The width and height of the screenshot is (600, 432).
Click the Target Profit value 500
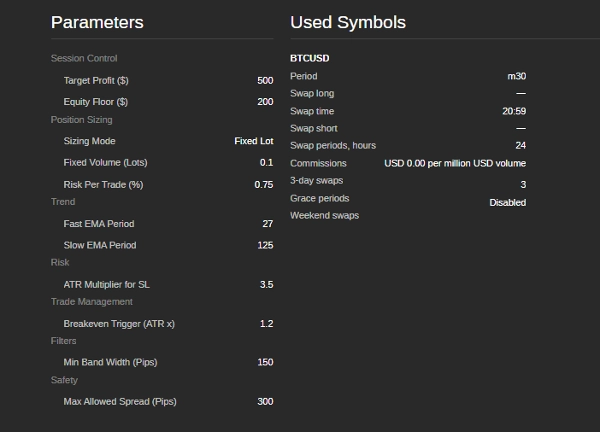[x=264, y=80]
